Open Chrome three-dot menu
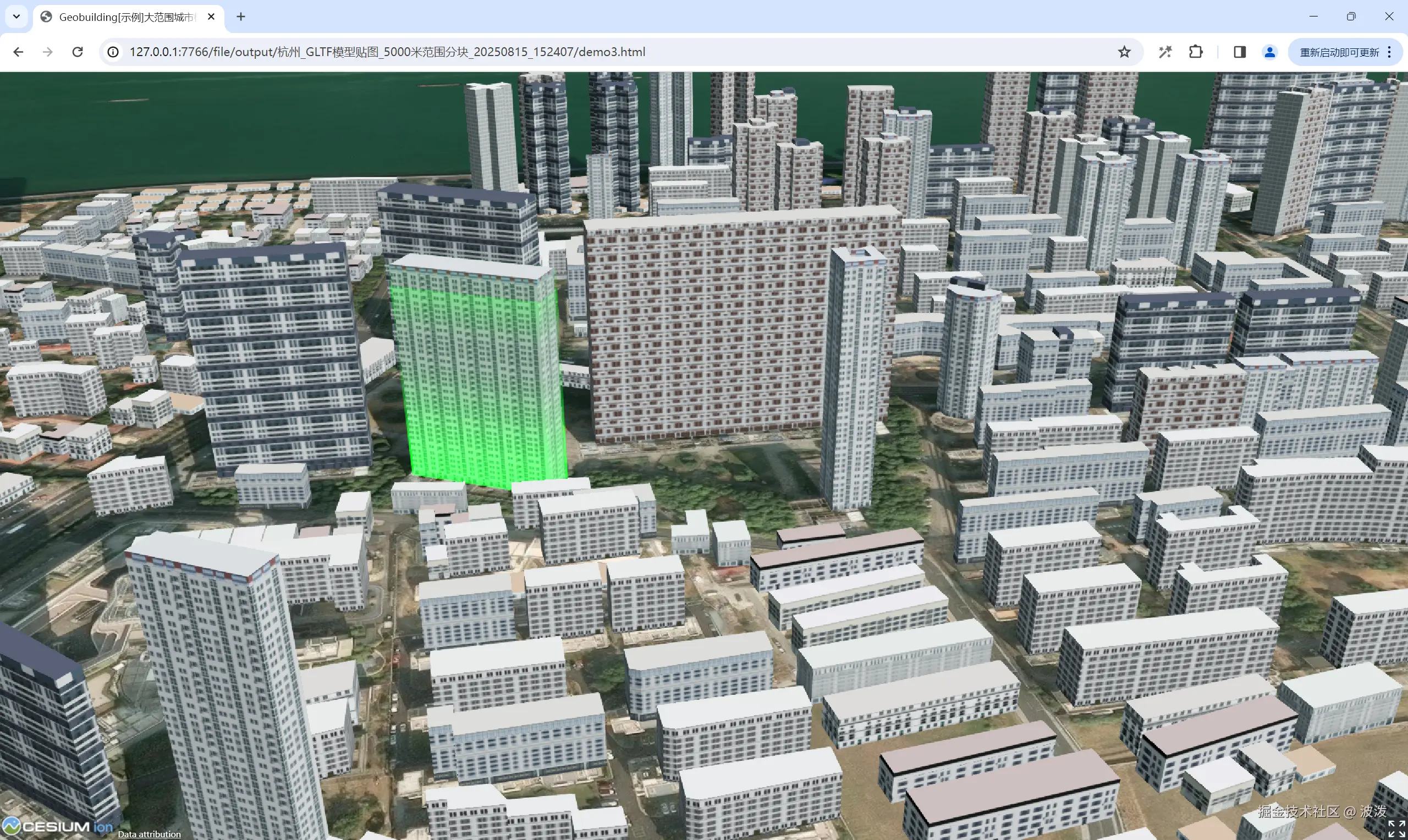The width and height of the screenshot is (1408, 840). (1389, 52)
